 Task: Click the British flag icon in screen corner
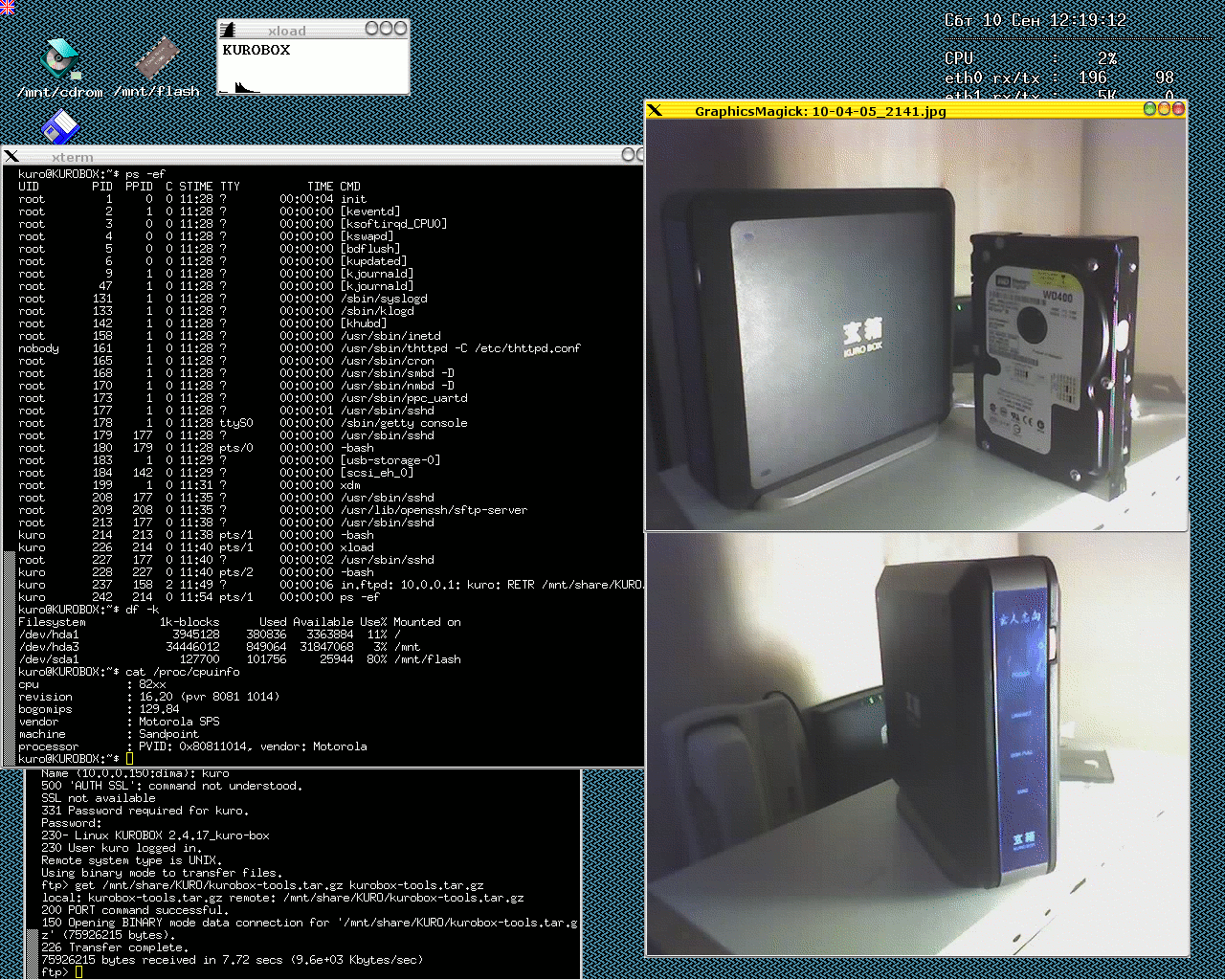pos(7,7)
